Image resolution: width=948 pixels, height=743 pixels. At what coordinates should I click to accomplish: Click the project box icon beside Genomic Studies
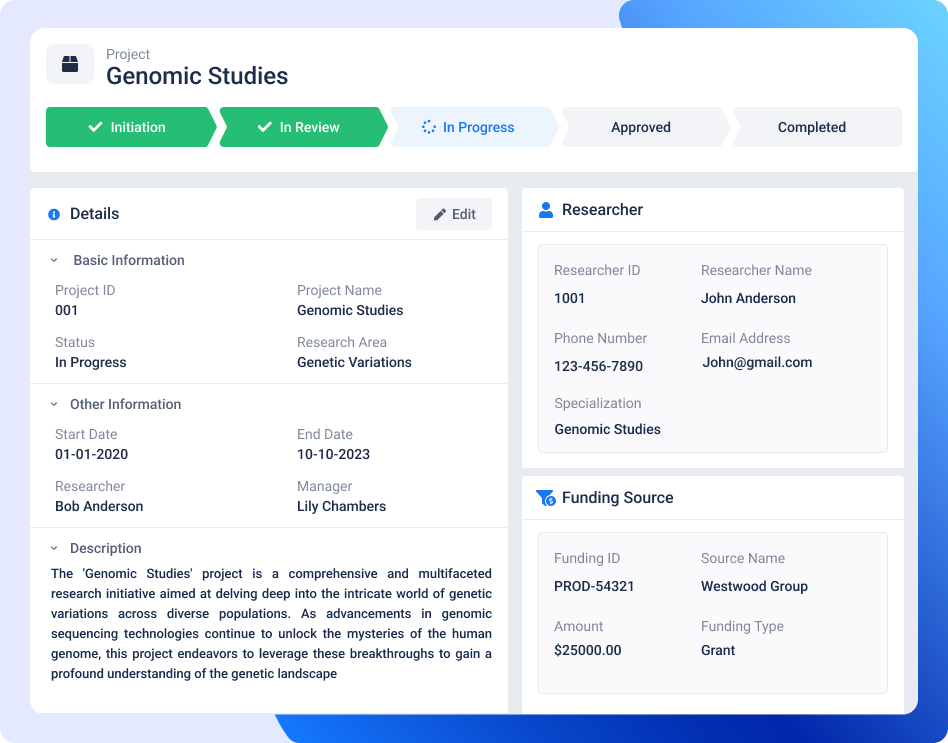click(70, 64)
